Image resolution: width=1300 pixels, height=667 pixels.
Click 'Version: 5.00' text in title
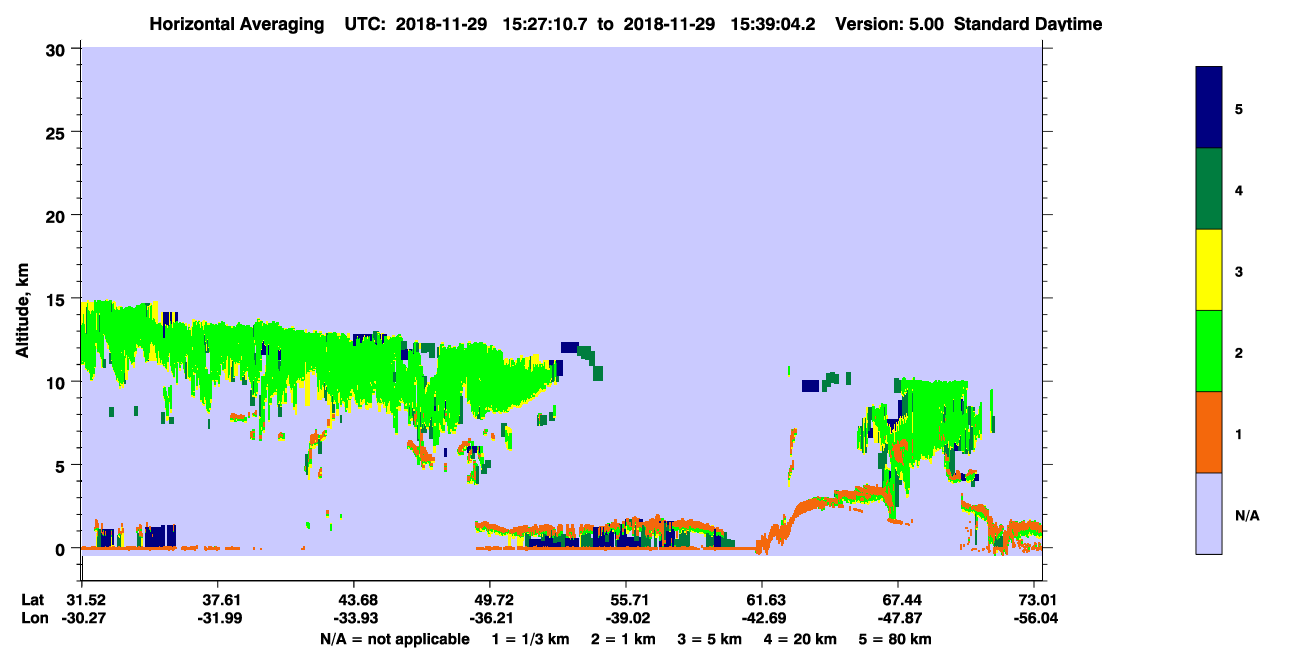pyautogui.click(x=889, y=24)
